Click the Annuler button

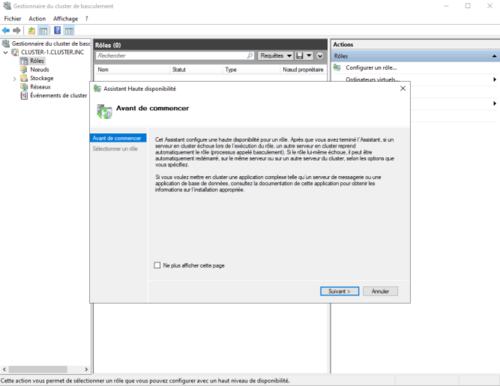(380, 291)
